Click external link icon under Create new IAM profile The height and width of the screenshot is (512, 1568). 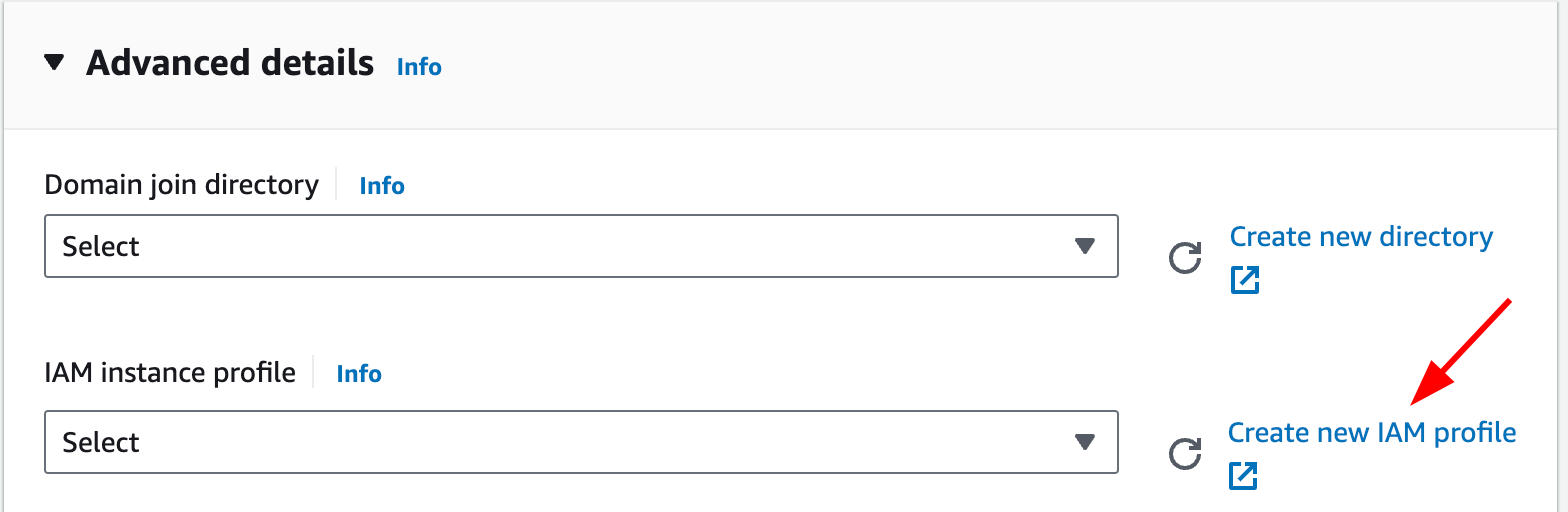click(x=1242, y=476)
